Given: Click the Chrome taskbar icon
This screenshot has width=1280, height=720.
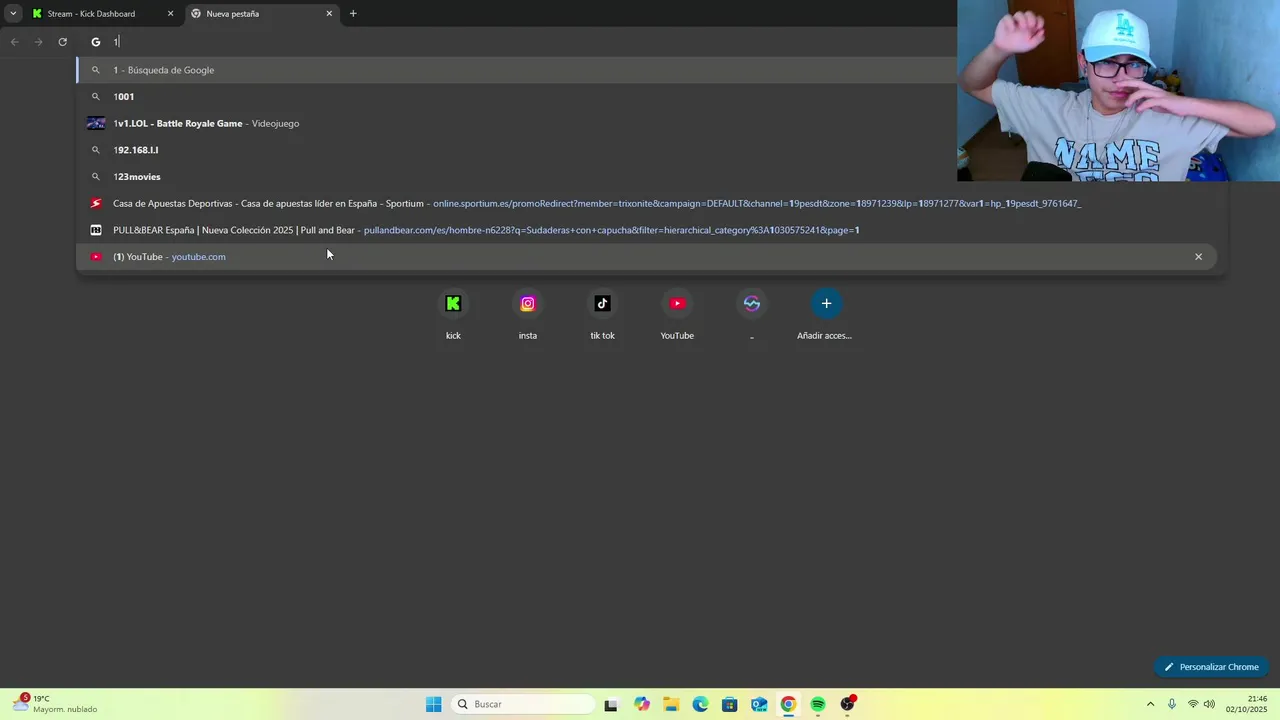Looking at the screenshot, I should (788, 704).
